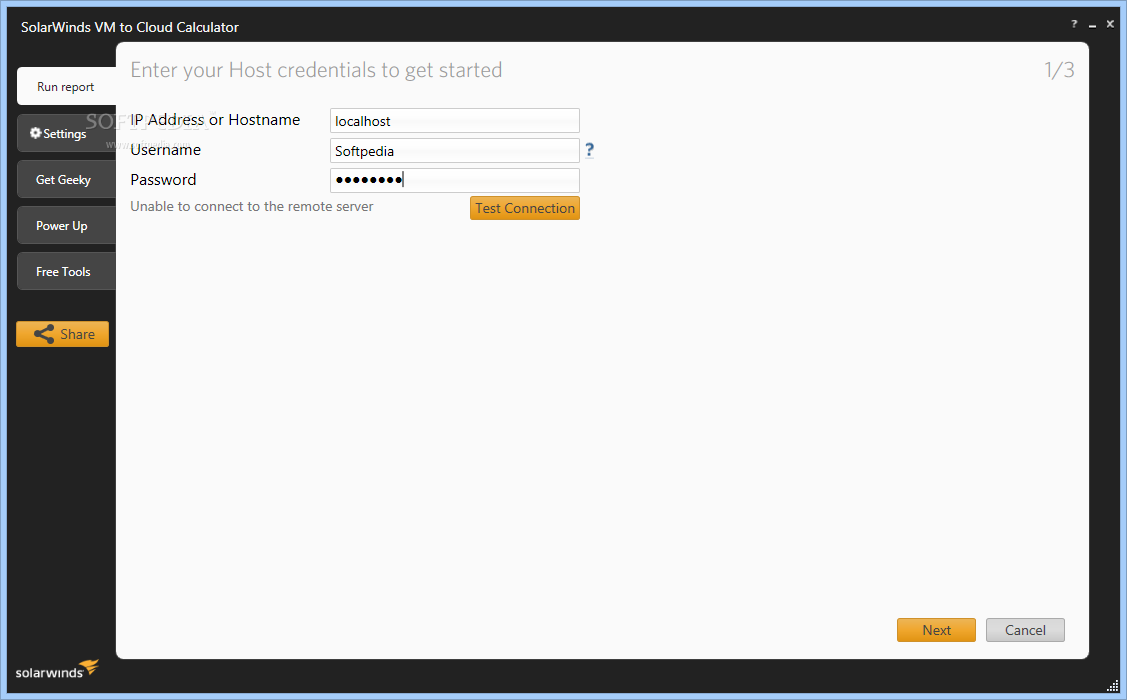Switch to the Power Up tab
This screenshot has height=700, width=1127.
coord(67,226)
